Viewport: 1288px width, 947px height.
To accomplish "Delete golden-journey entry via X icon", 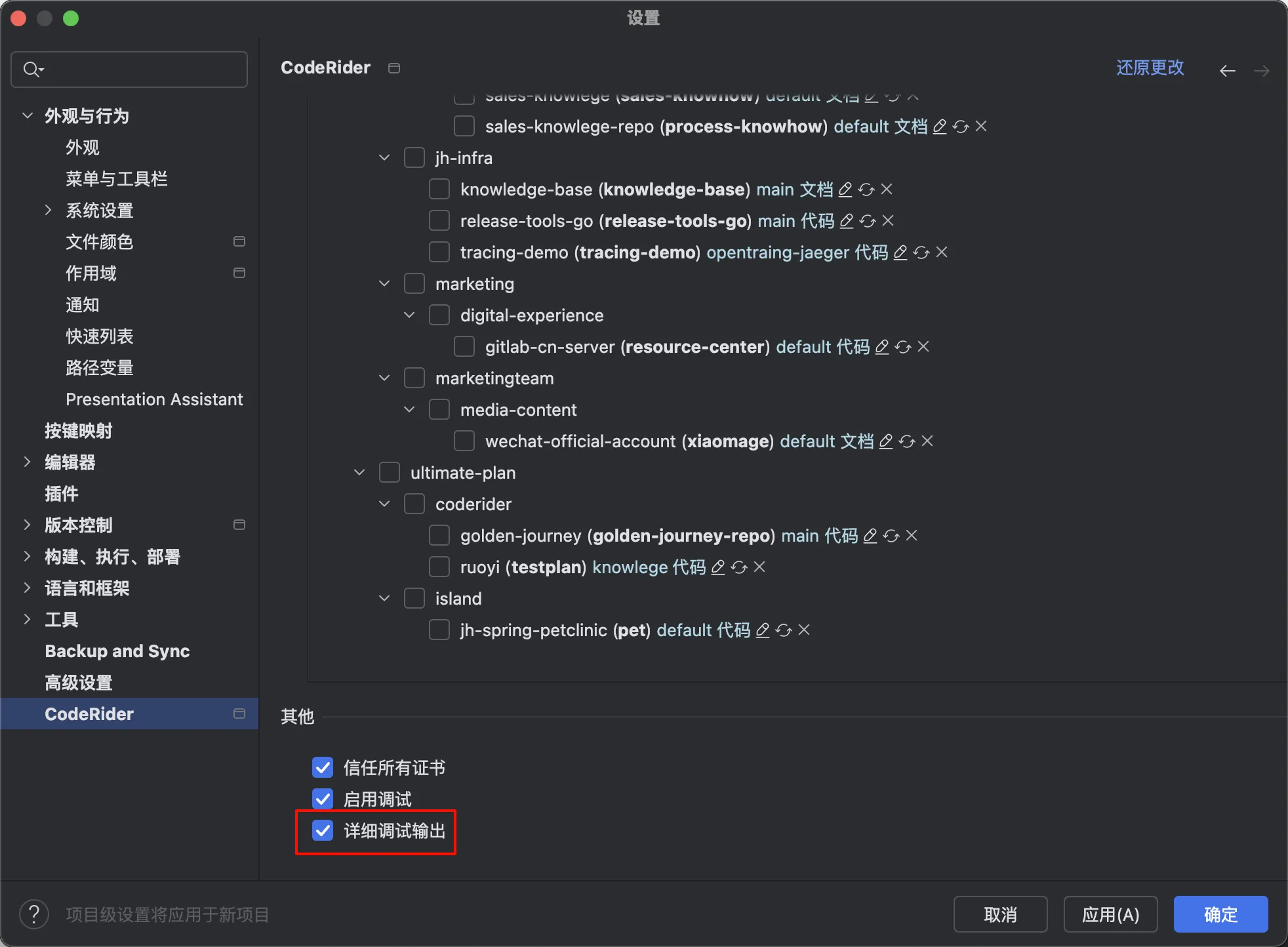I will click(x=912, y=536).
